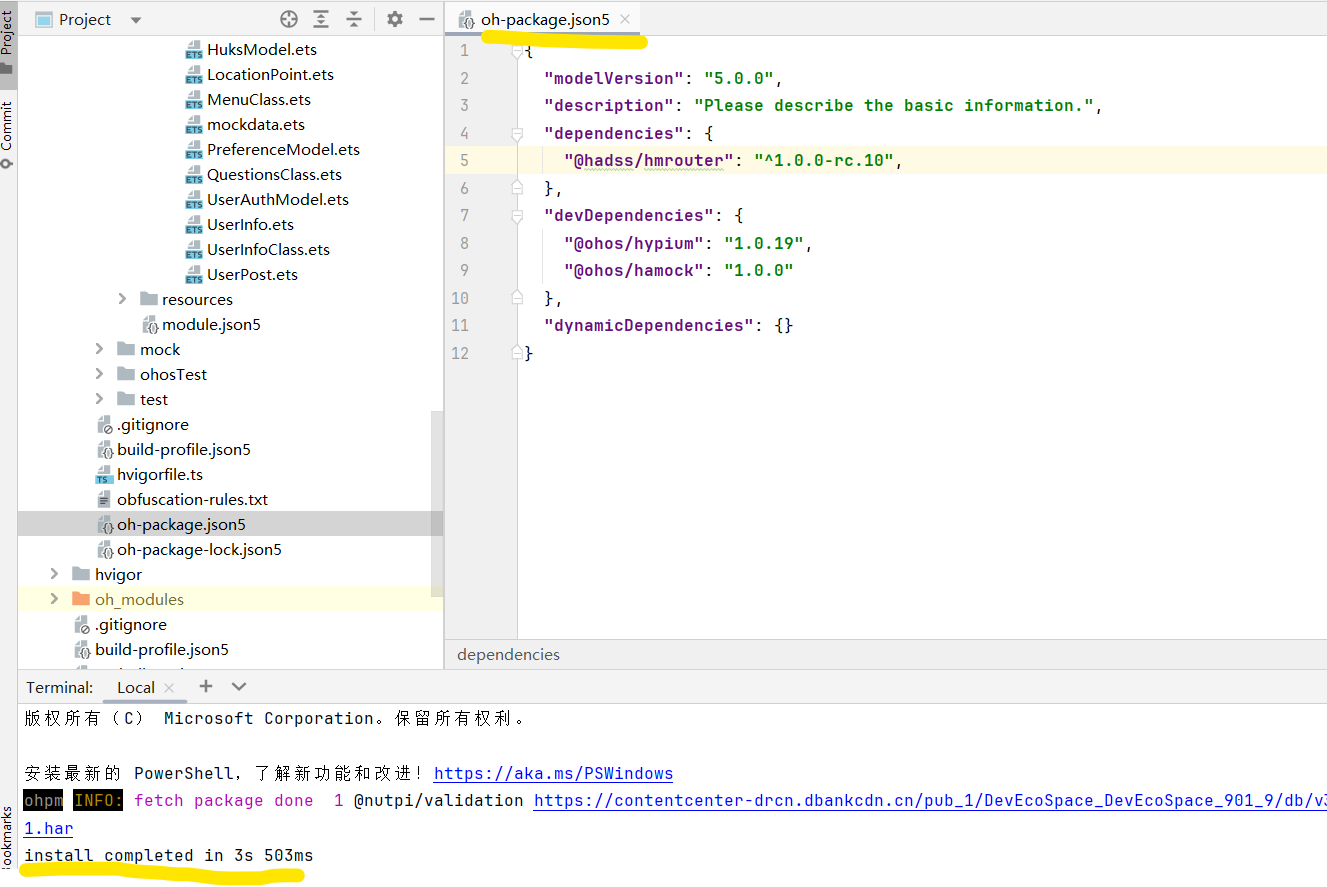Expand the resources folder
1327x887 pixels.
(121, 298)
